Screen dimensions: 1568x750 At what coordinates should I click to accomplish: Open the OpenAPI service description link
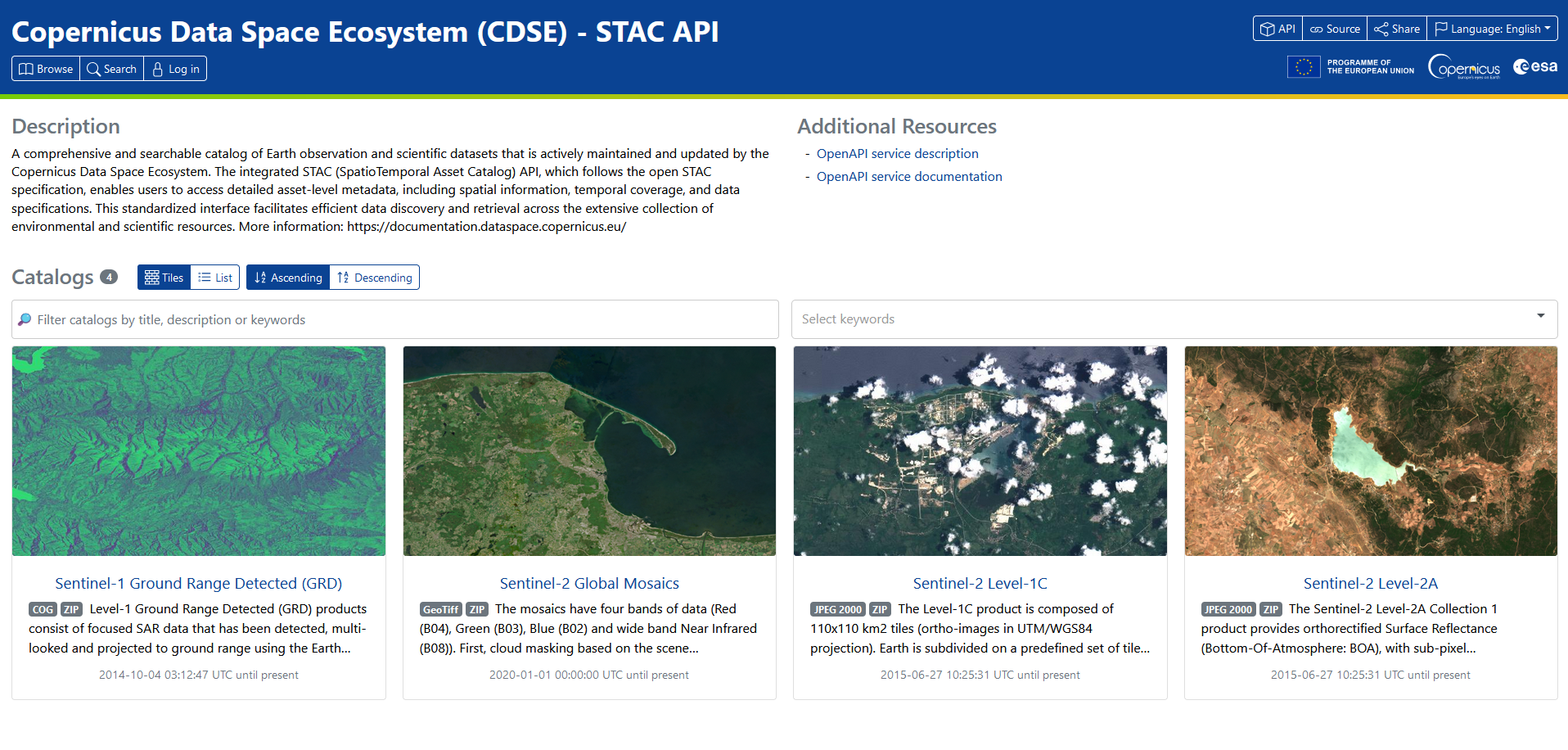click(897, 154)
